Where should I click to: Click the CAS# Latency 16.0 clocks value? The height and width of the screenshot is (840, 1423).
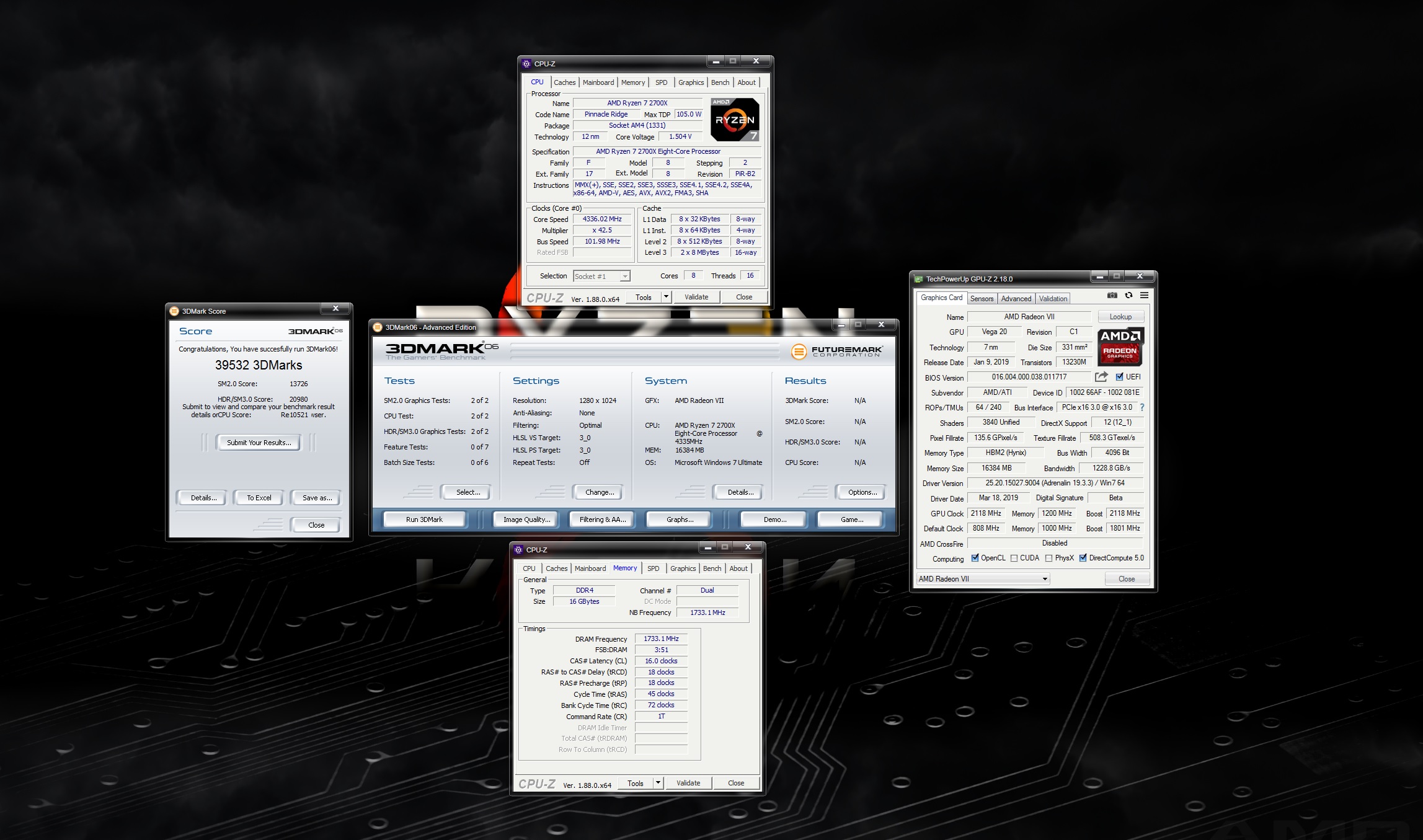661,661
